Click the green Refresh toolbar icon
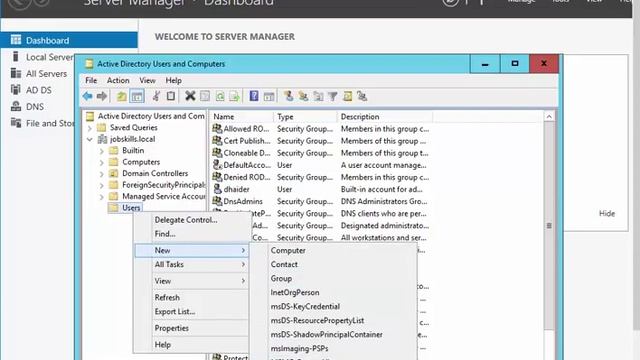Image resolution: width=640 pixels, height=360 pixels. click(220, 96)
